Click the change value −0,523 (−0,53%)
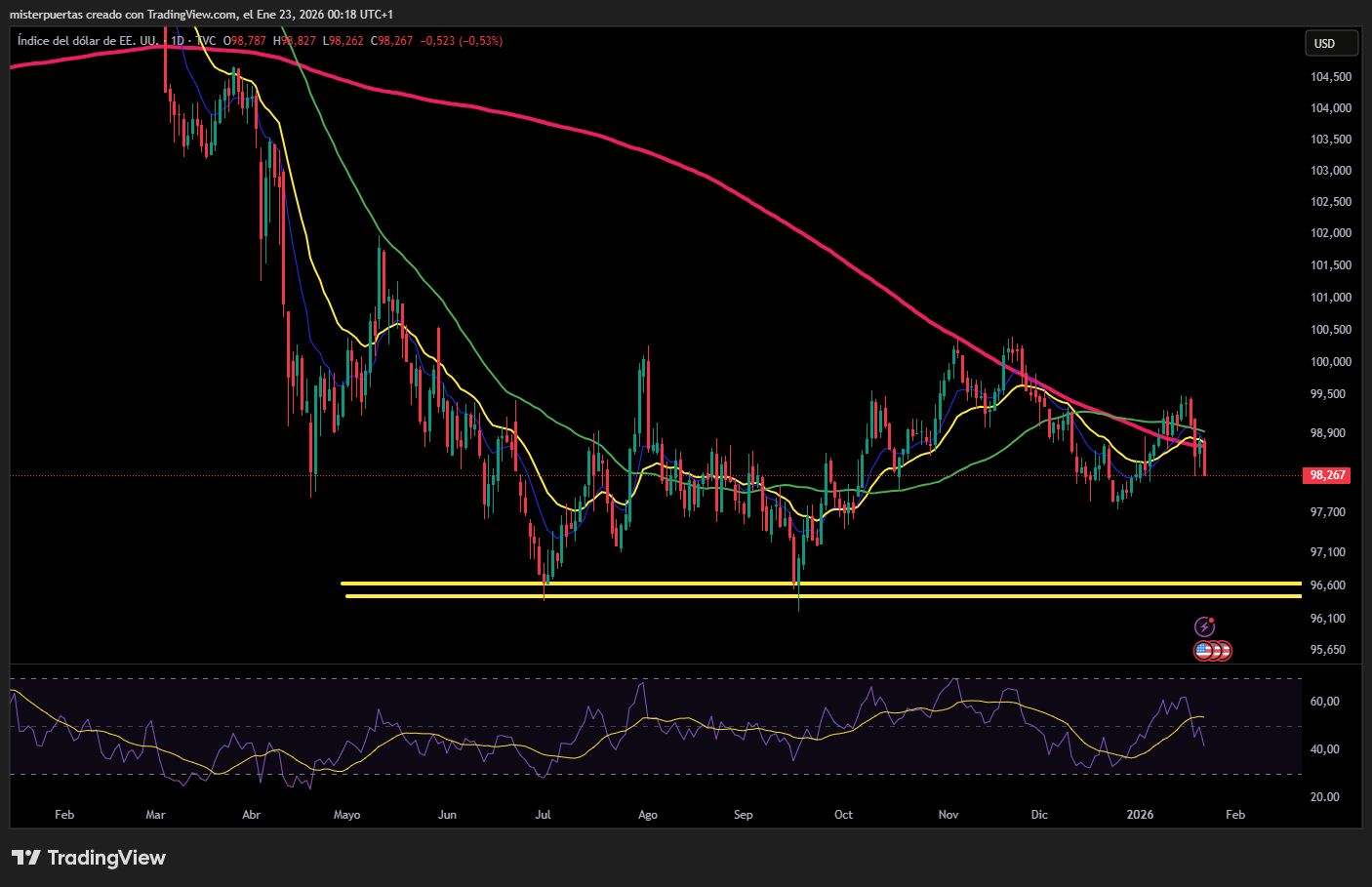The width and height of the screenshot is (1372, 887). pyautogui.click(x=462, y=41)
